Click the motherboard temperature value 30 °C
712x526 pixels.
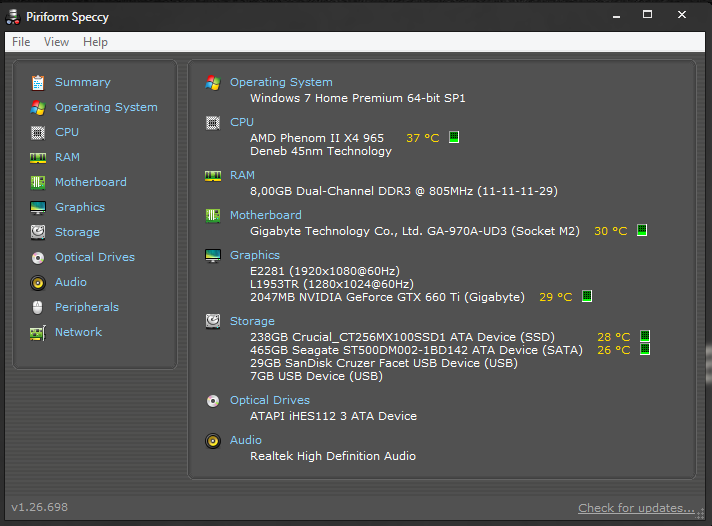coord(611,231)
